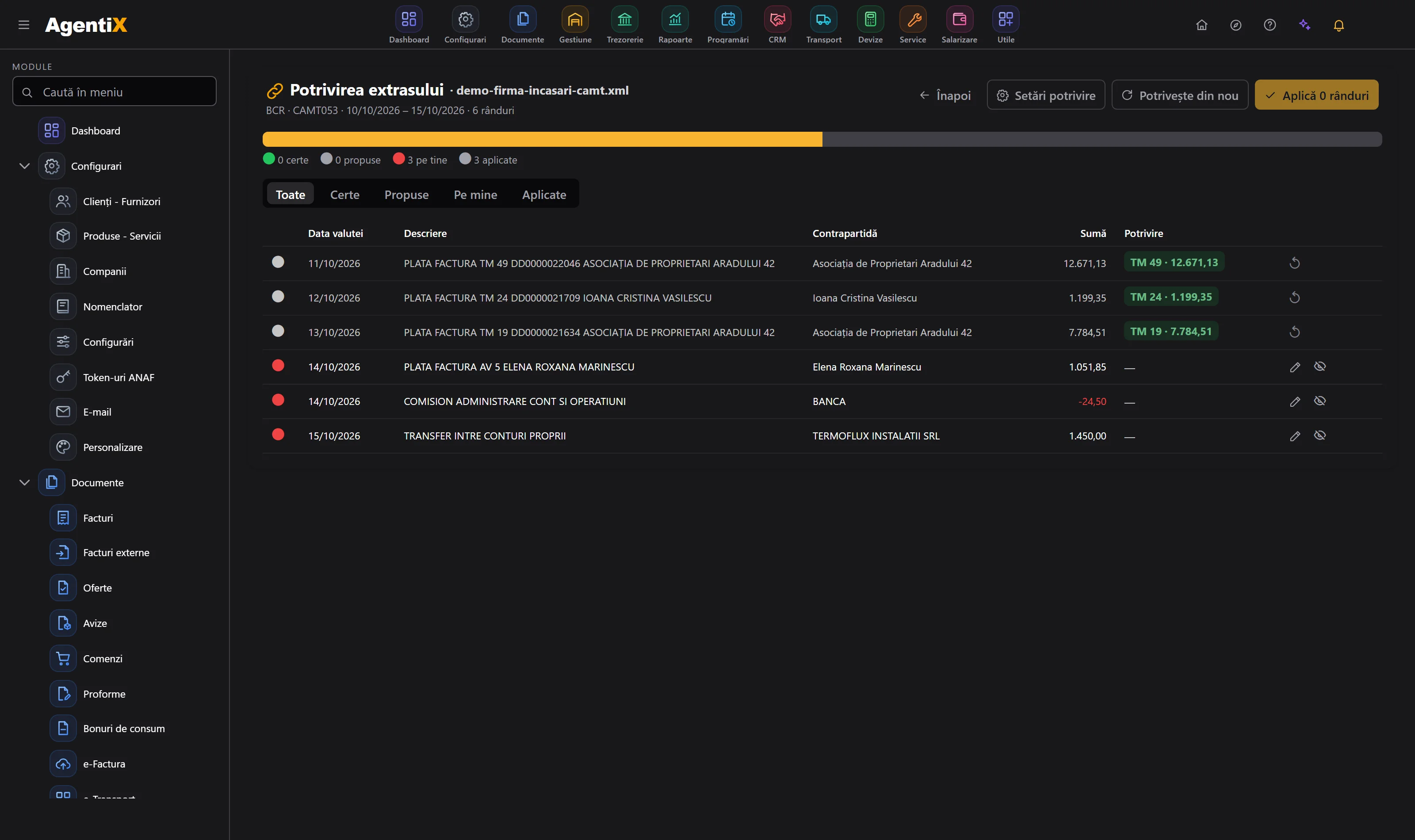Image resolution: width=1415 pixels, height=840 pixels.
Task: Click the notifications bell icon
Action: pos(1338,26)
